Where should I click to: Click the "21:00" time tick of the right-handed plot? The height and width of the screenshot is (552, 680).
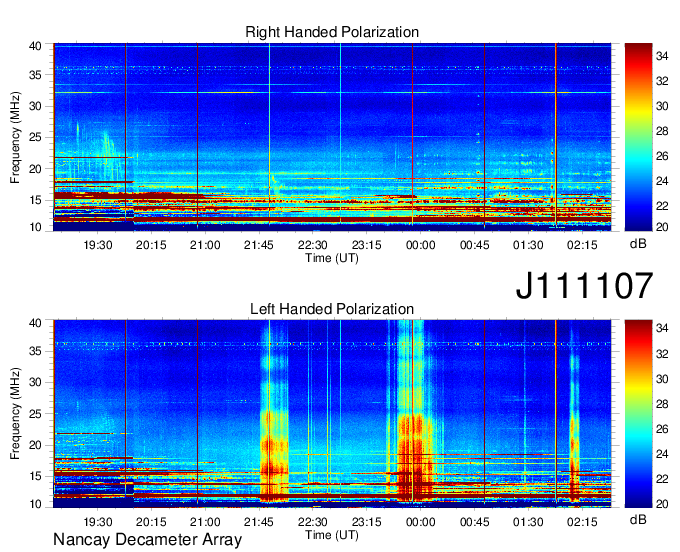(x=205, y=245)
